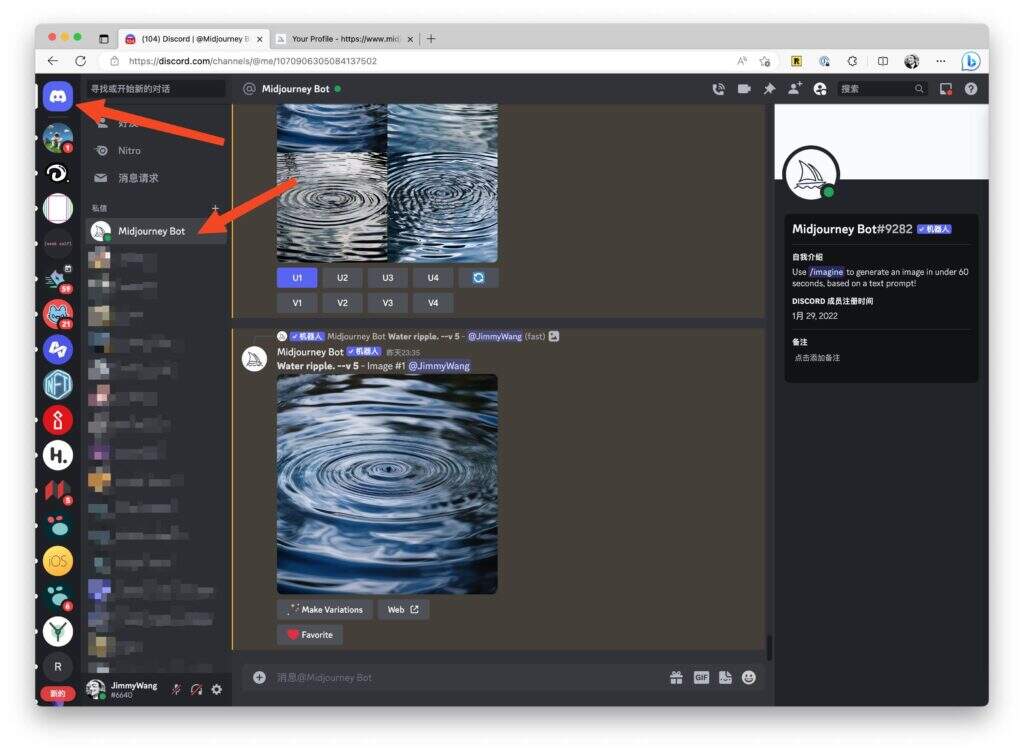Open the emoji picker in message bar
The image size is (1024, 753).
[x=749, y=677]
